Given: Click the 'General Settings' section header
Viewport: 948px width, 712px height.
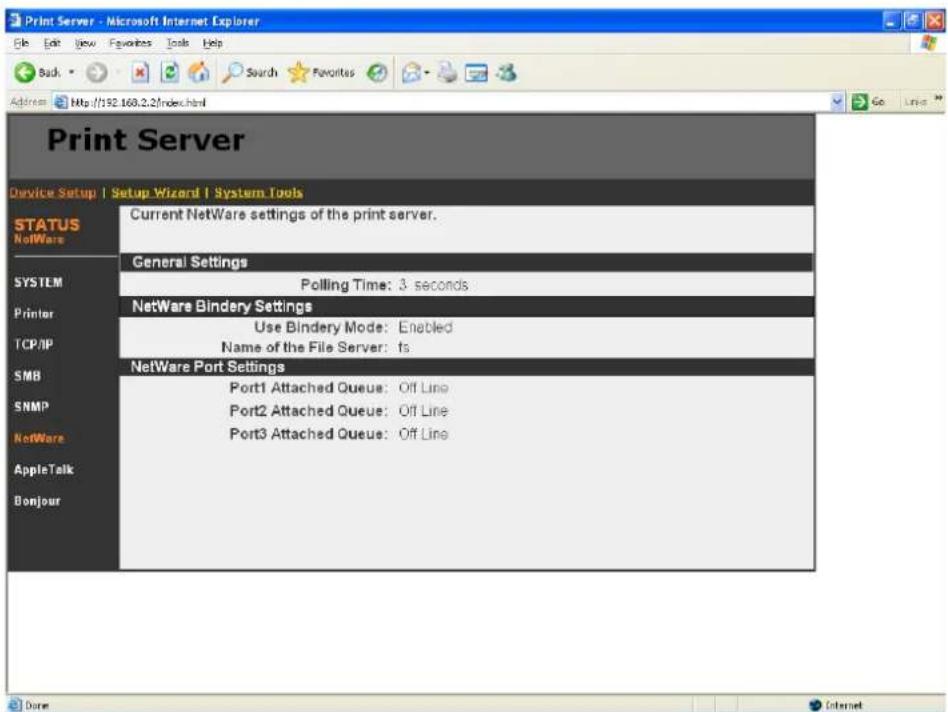Looking at the screenshot, I should tap(190, 262).
